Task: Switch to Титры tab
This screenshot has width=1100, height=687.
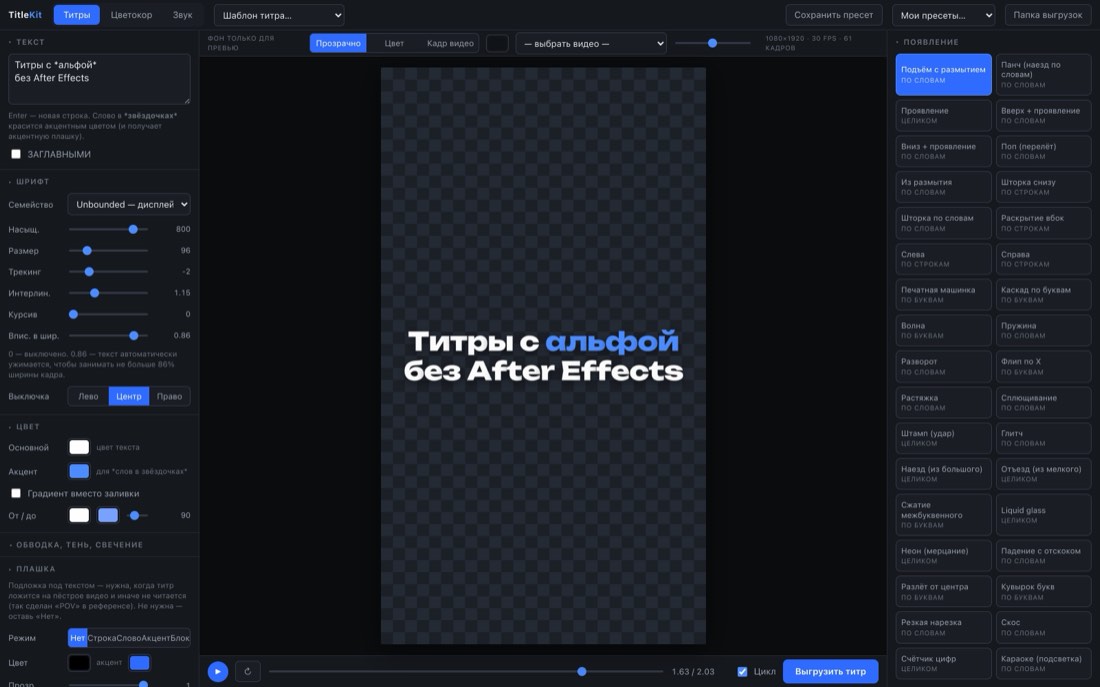Action: pos(76,15)
